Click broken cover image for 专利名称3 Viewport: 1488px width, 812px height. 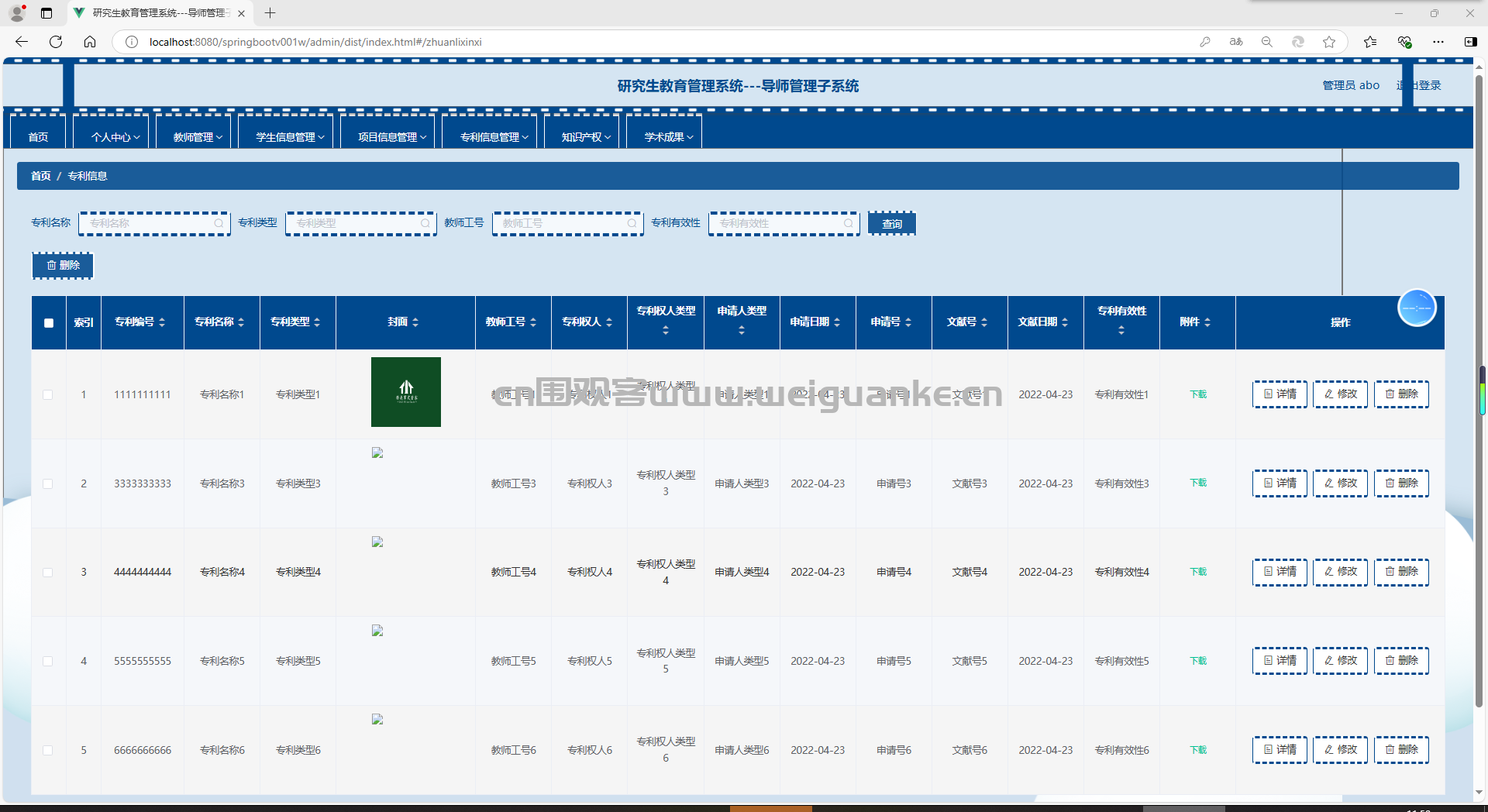coord(377,452)
